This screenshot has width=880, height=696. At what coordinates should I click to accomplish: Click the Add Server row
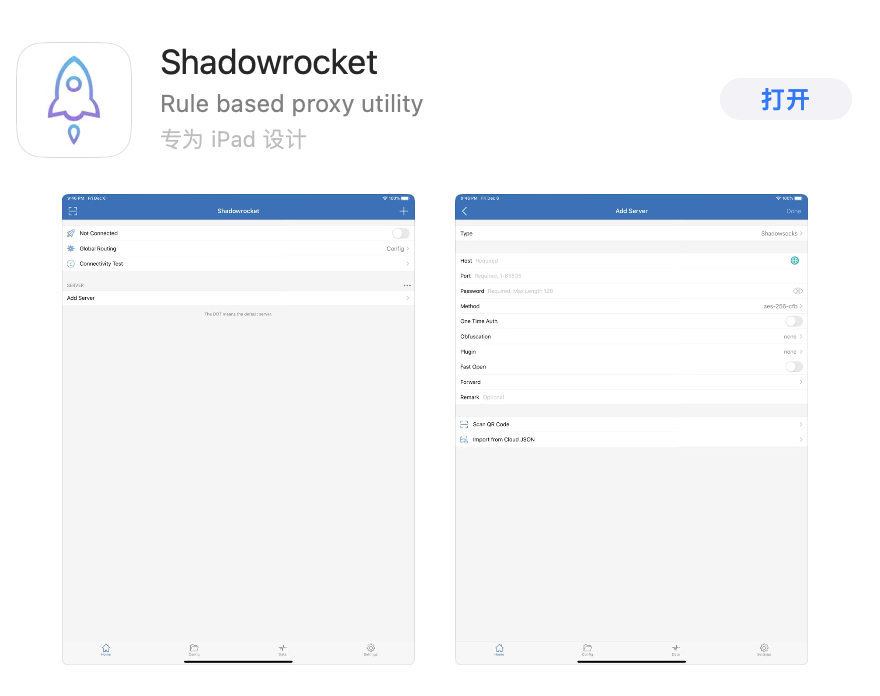click(x=238, y=298)
